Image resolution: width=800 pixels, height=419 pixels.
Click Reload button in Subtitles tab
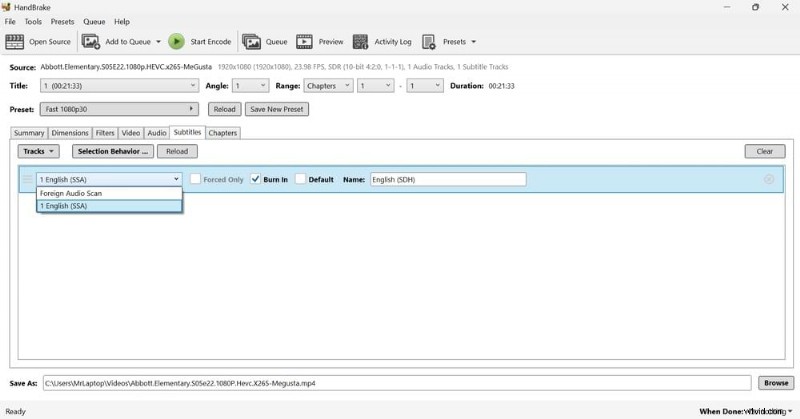pos(177,152)
